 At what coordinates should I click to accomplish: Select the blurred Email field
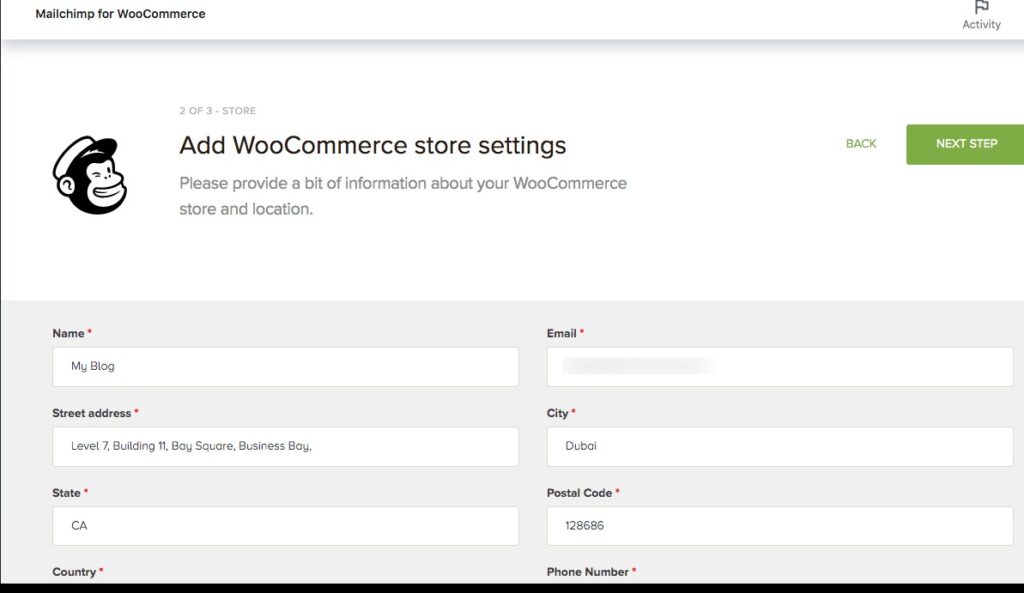click(x=779, y=366)
